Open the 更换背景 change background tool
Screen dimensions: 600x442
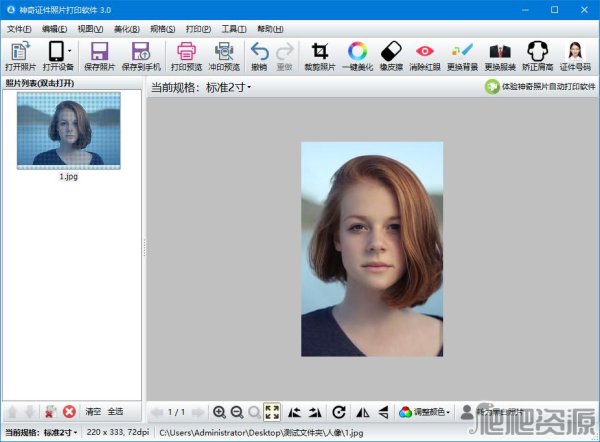461,52
